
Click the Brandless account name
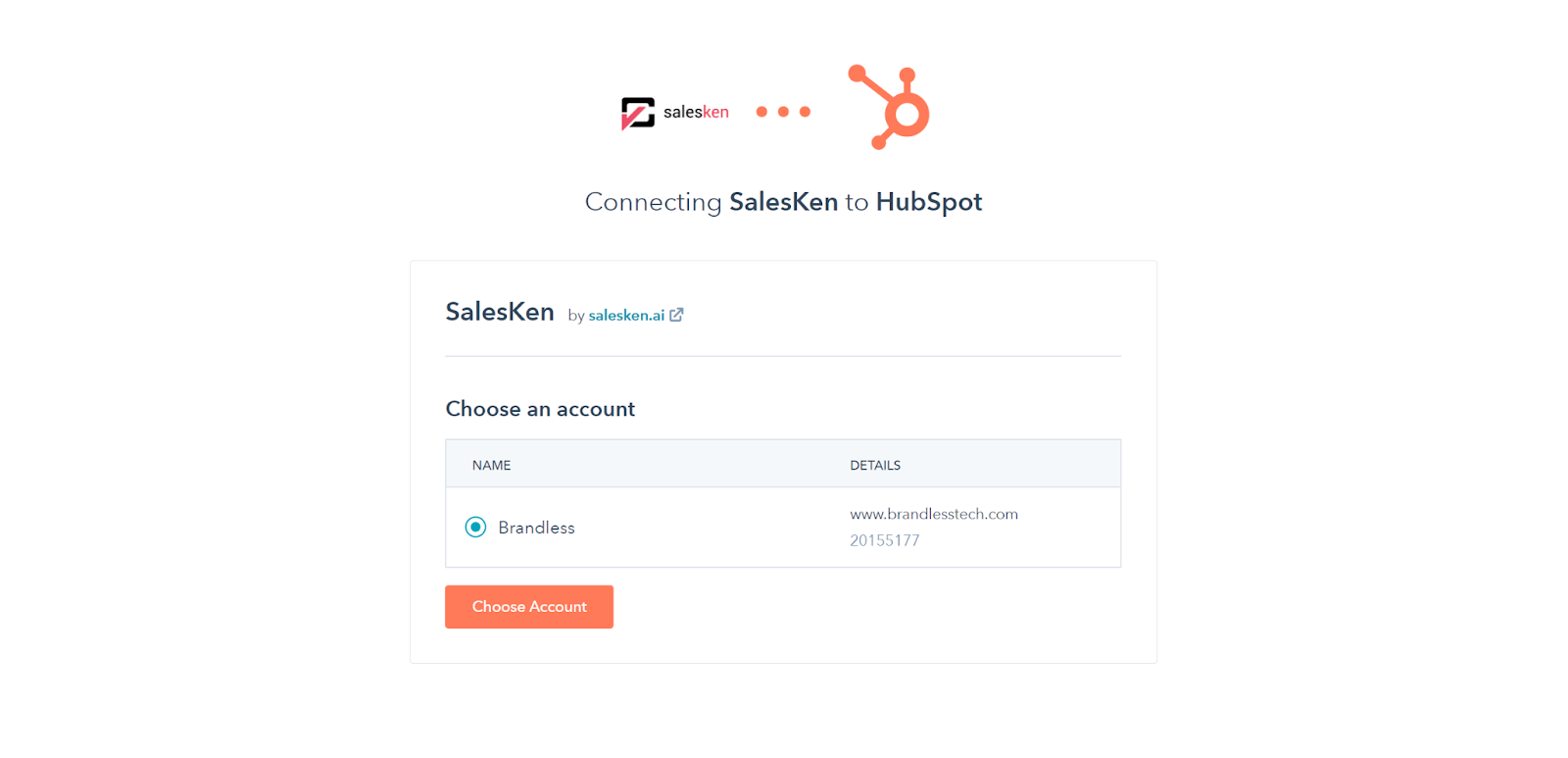pos(536,528)
